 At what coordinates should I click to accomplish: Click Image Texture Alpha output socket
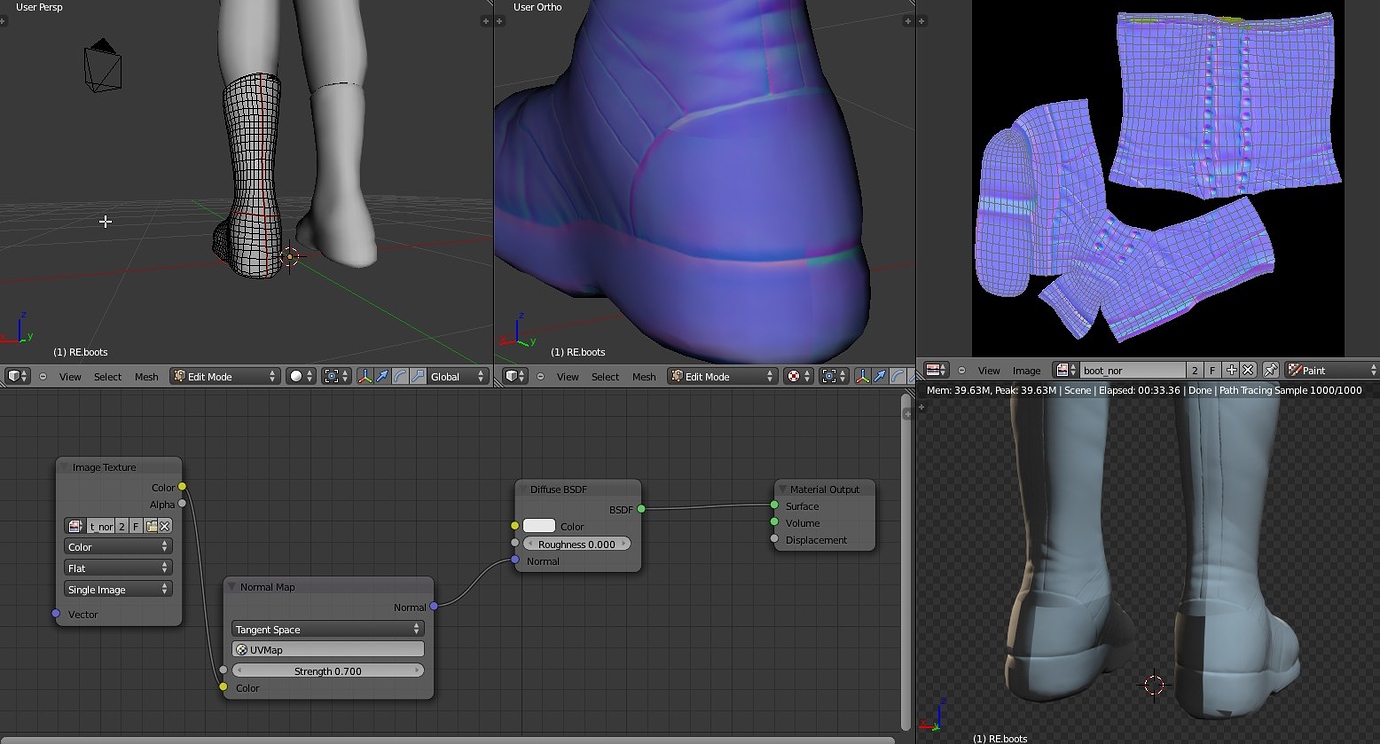point(182,504)
